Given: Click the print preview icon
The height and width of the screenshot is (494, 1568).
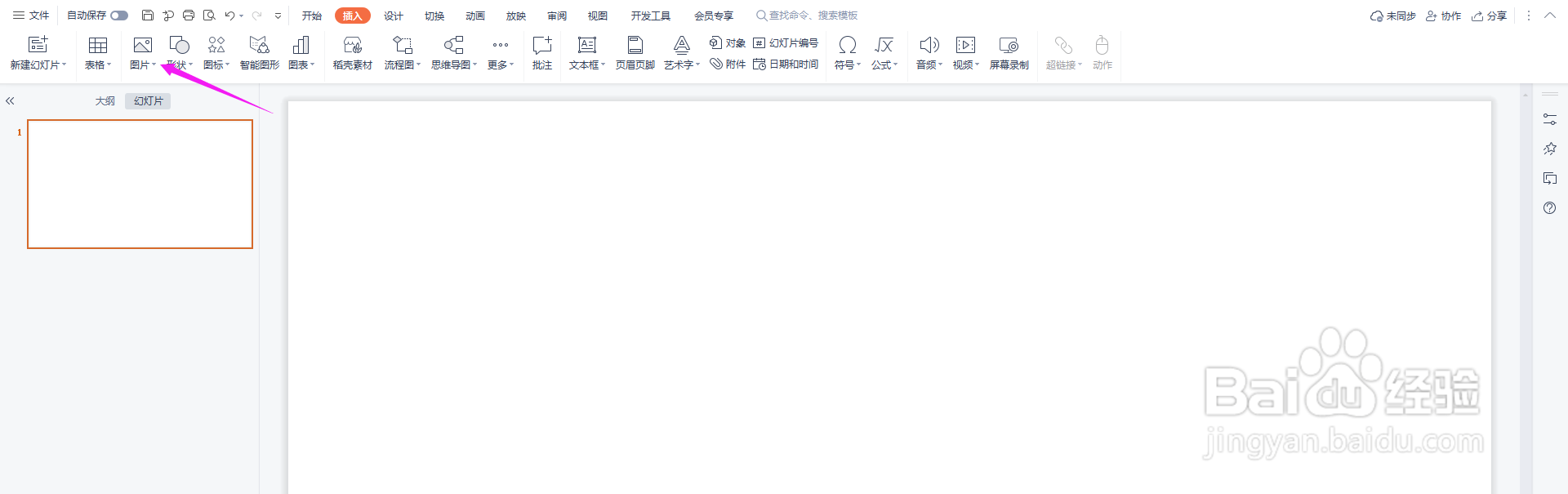Looking at the screenshot, I should point(209,16).
